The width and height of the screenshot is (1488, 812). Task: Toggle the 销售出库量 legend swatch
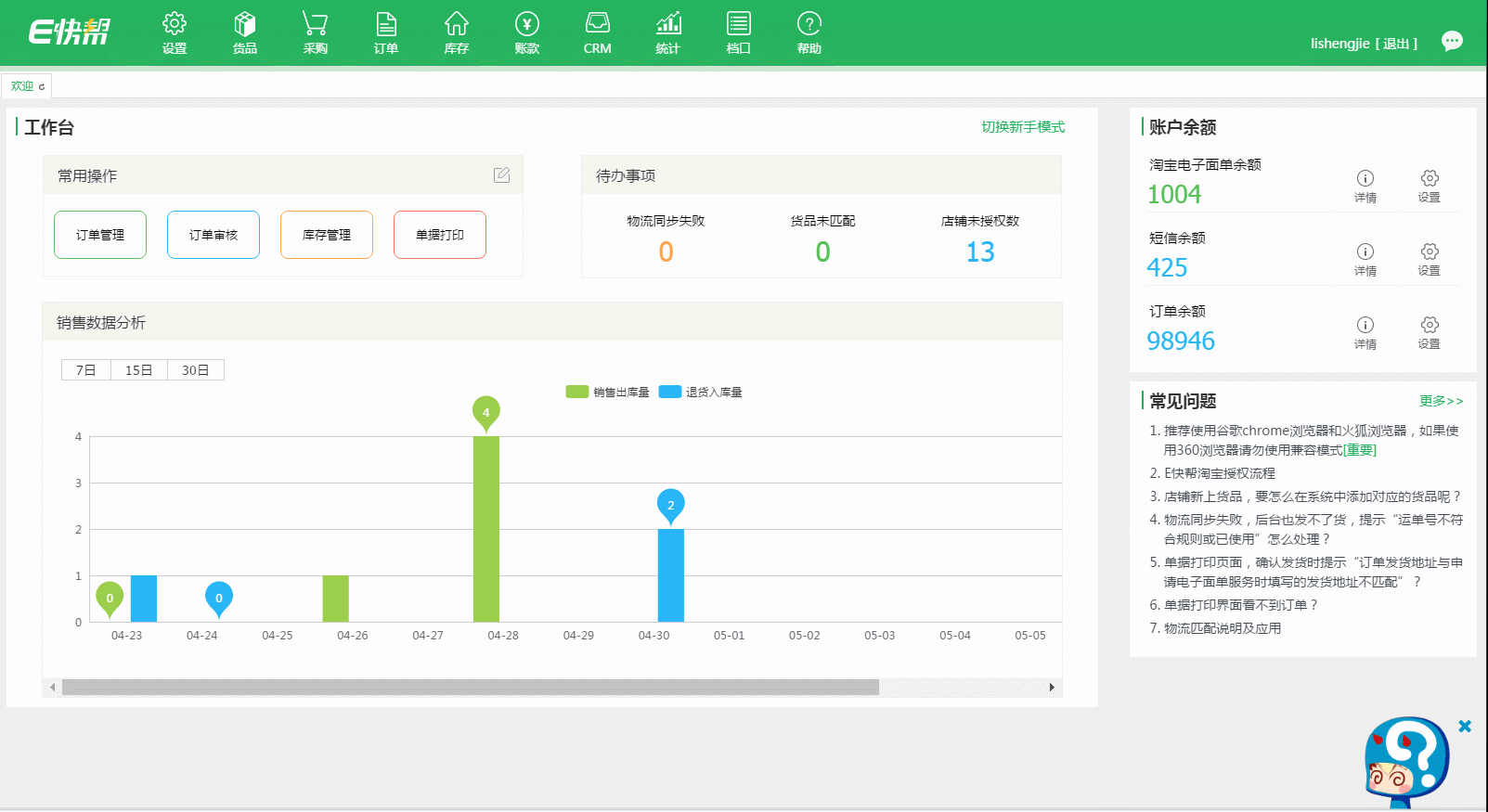[577, 392]
